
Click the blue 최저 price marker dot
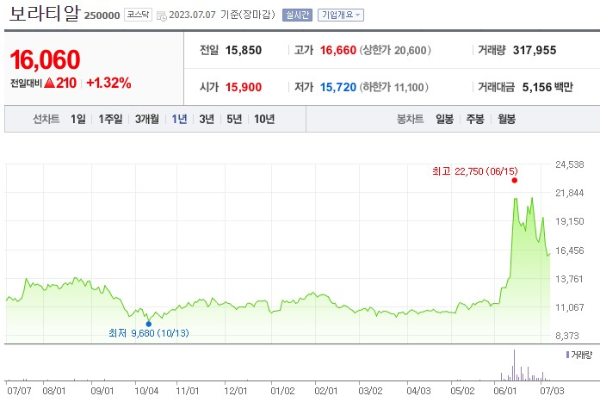pos(148,324)
